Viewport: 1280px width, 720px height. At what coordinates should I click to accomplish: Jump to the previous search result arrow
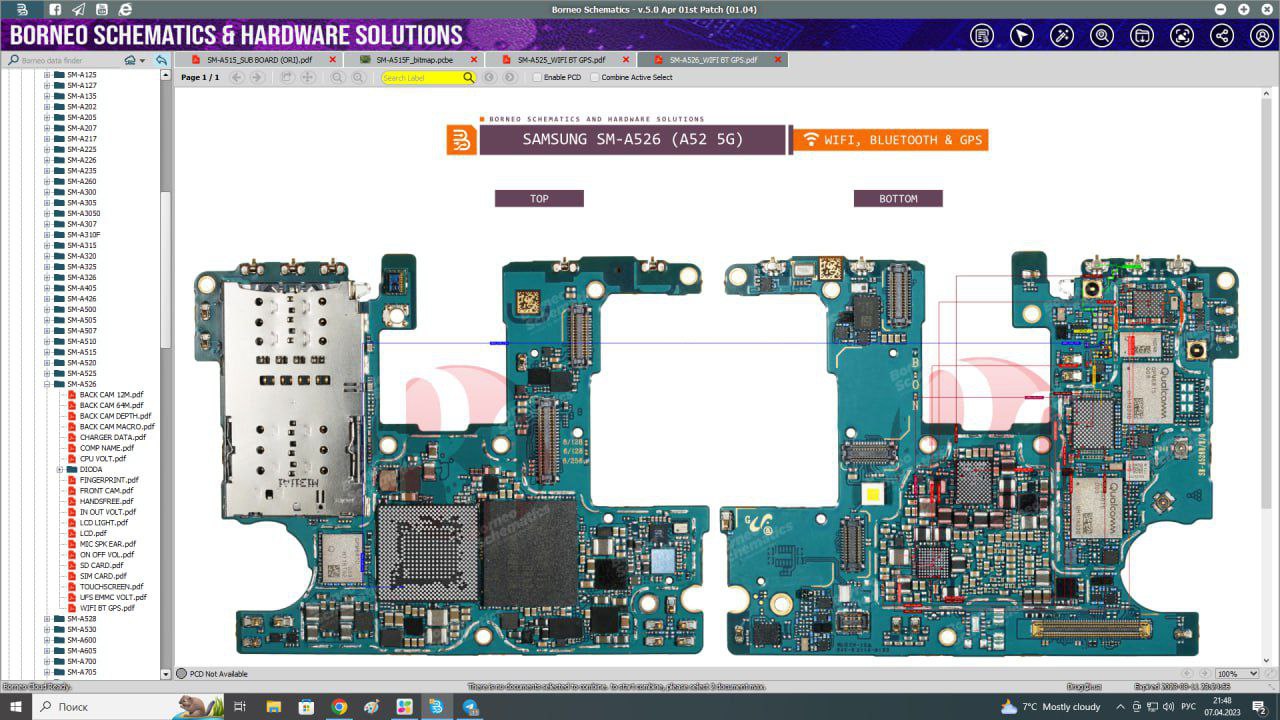tap(490, 77)
